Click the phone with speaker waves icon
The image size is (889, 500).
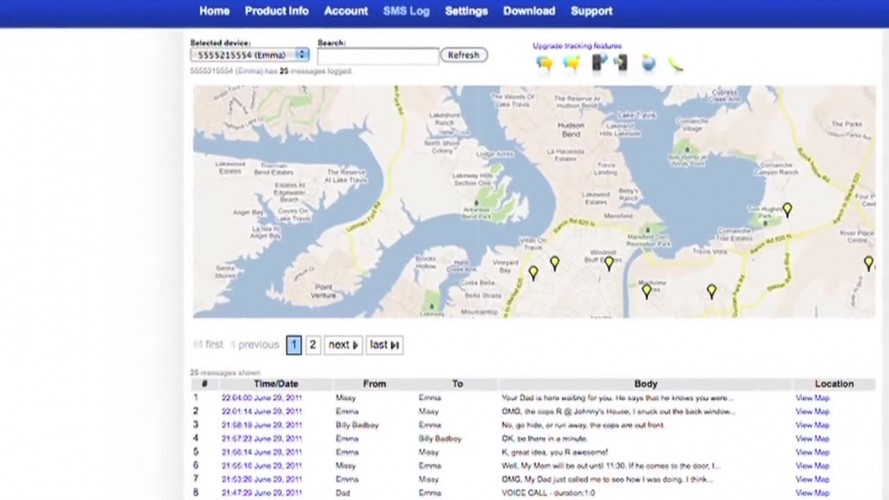[620, 62]
